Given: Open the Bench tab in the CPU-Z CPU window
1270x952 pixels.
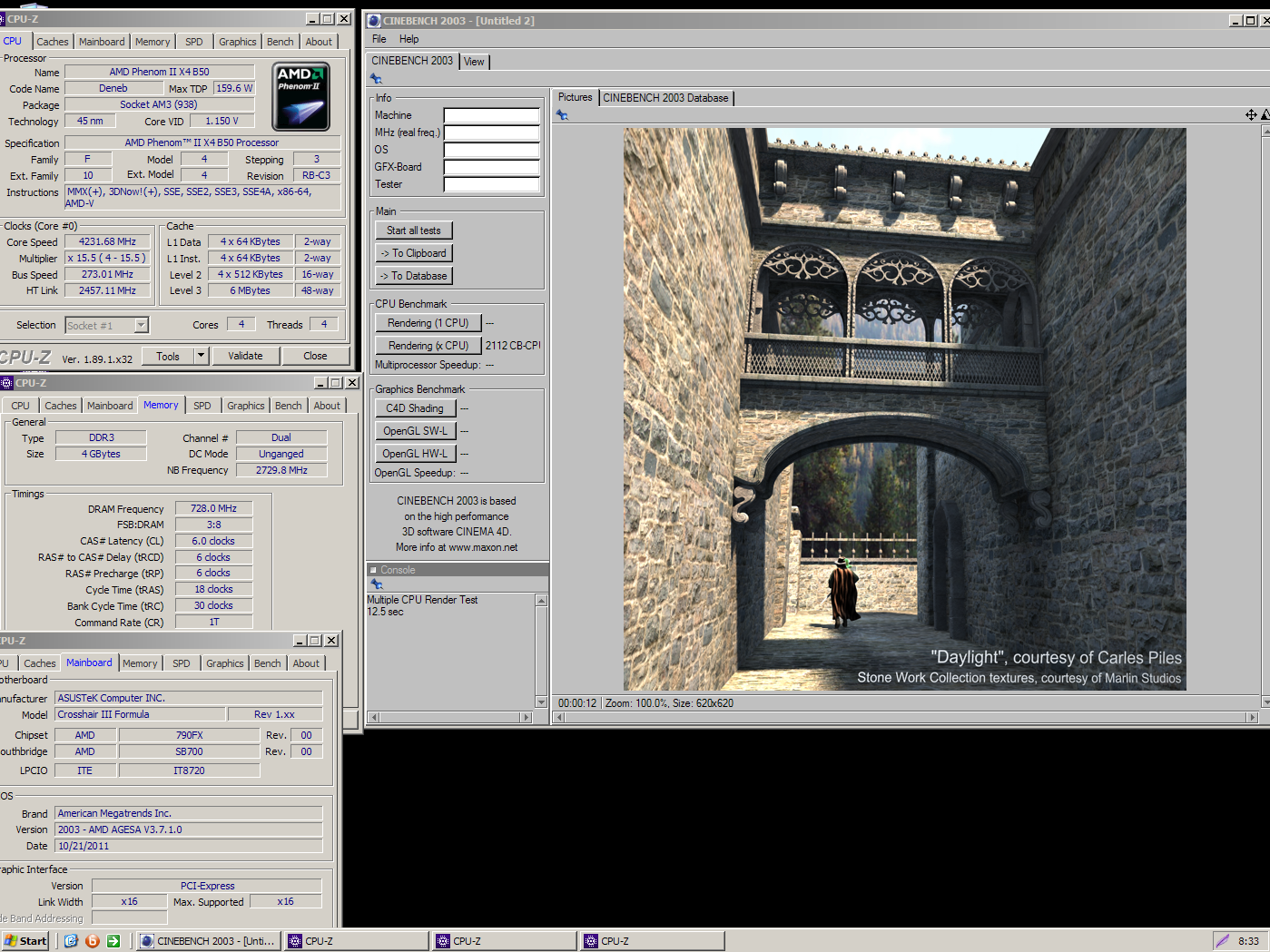Looking at the screenshot, I should [x=281, y=42].
